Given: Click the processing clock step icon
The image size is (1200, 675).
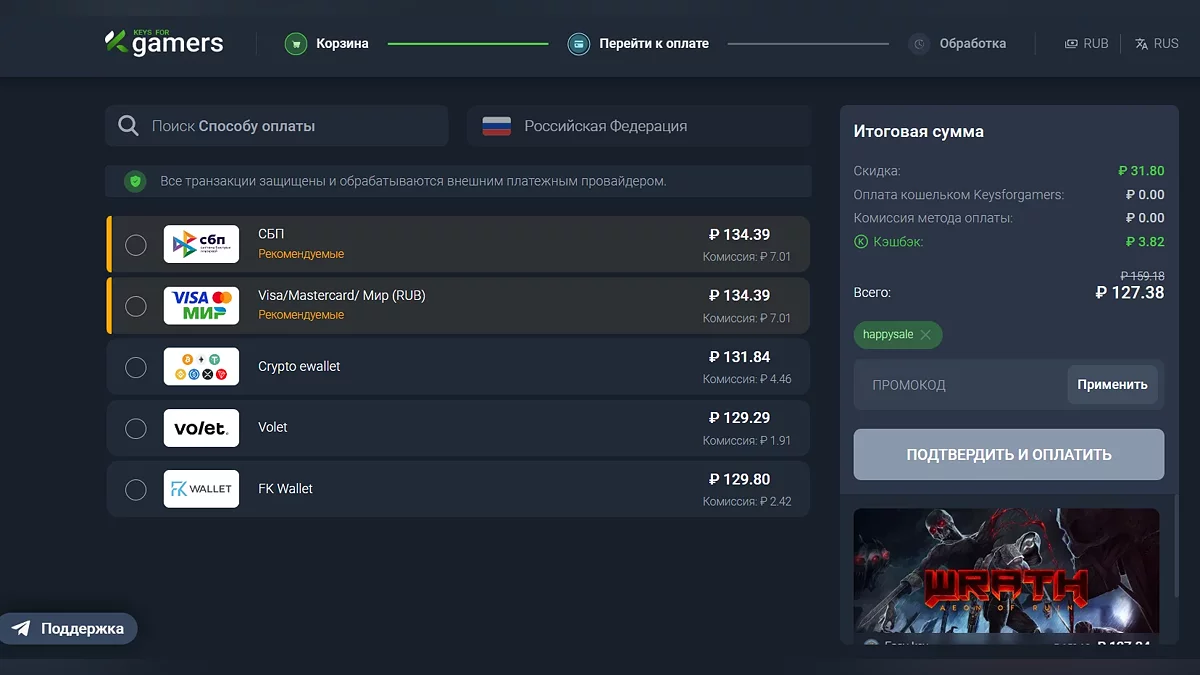Looking at the screenshot, I should (x=919, y=44).
